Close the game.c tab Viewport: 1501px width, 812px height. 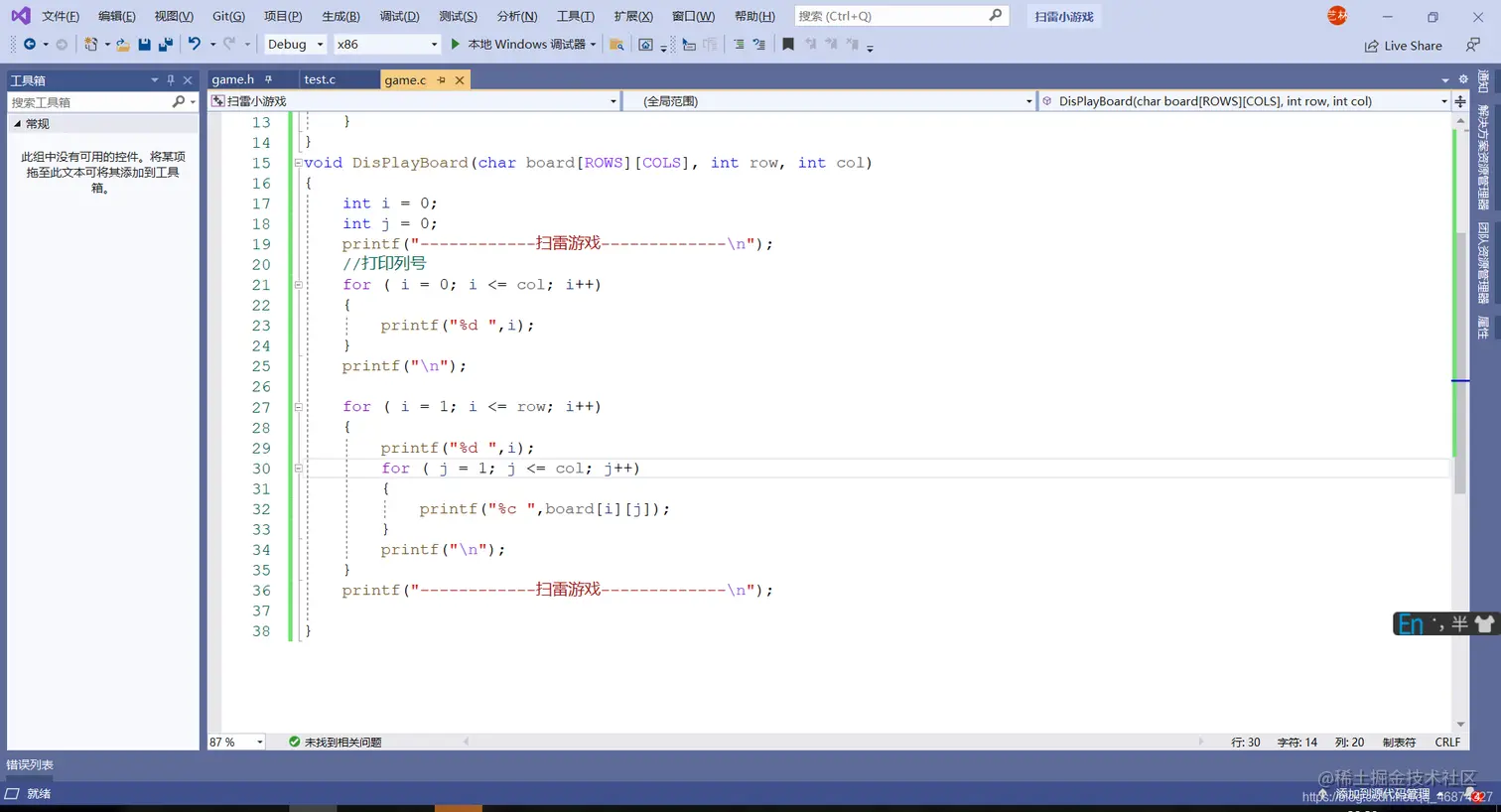pos(460,79)
